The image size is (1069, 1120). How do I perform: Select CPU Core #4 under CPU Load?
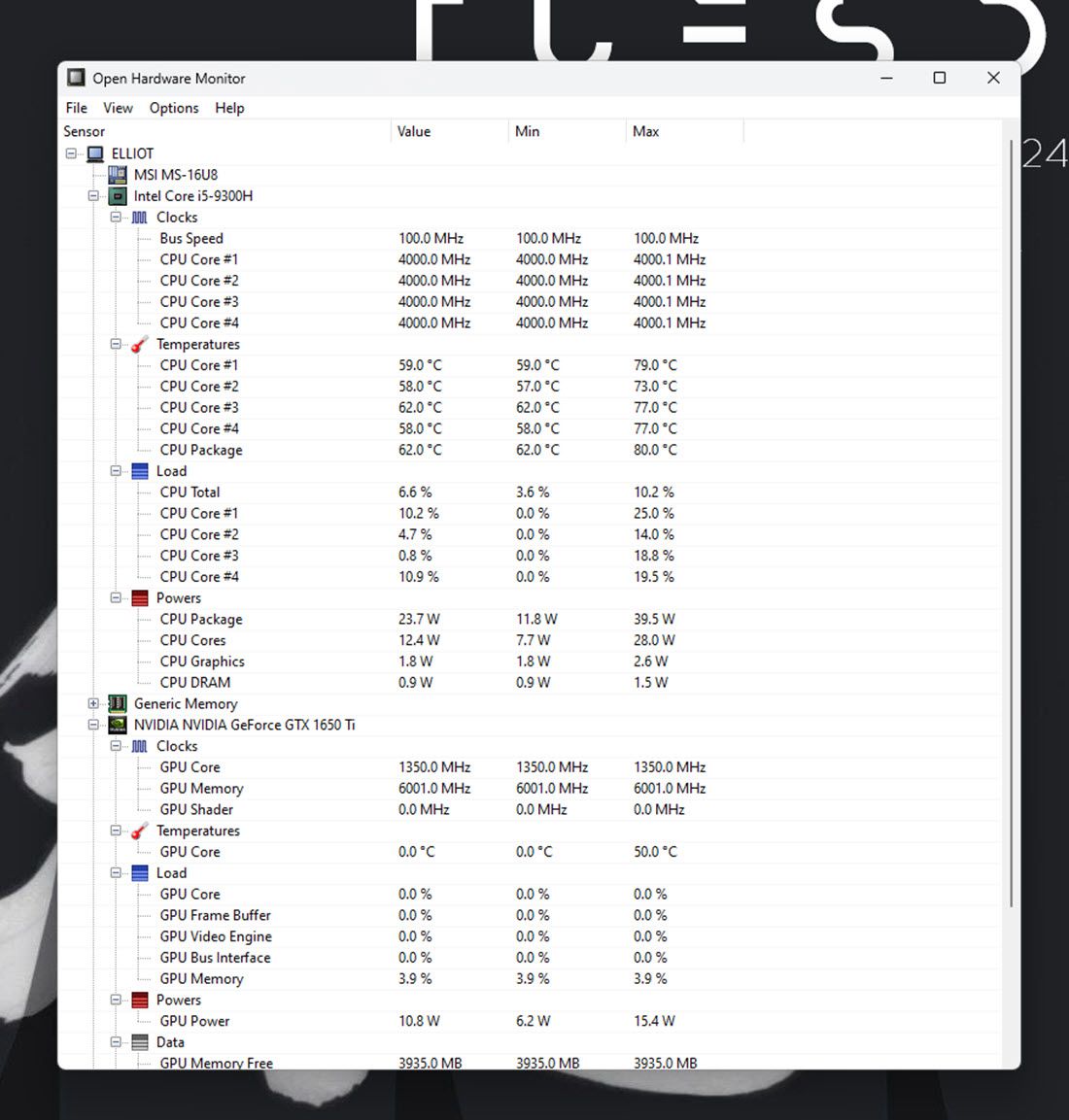click(529, 577)
